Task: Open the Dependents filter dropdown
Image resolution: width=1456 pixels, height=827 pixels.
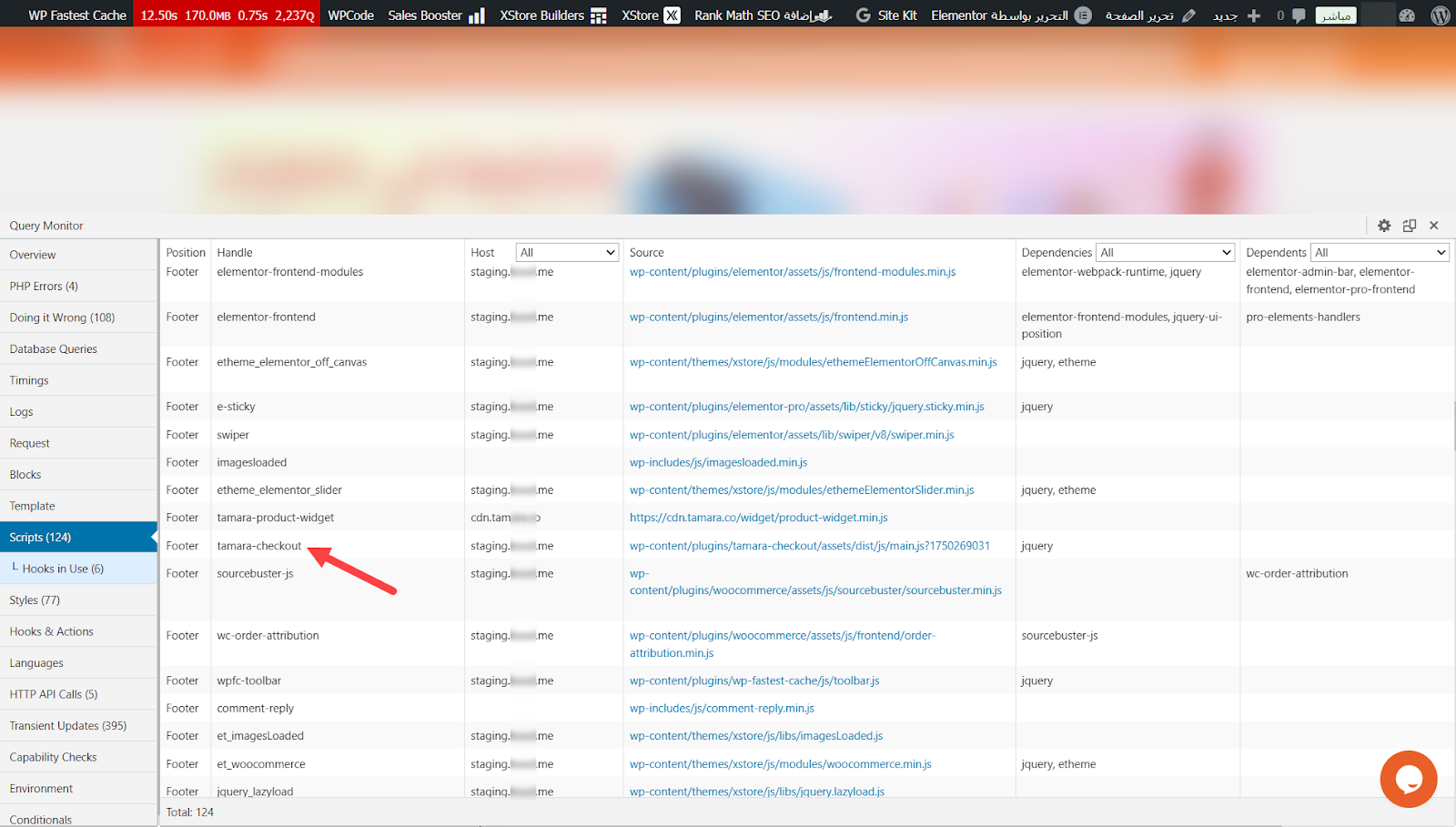Action: coord(1380,253)
